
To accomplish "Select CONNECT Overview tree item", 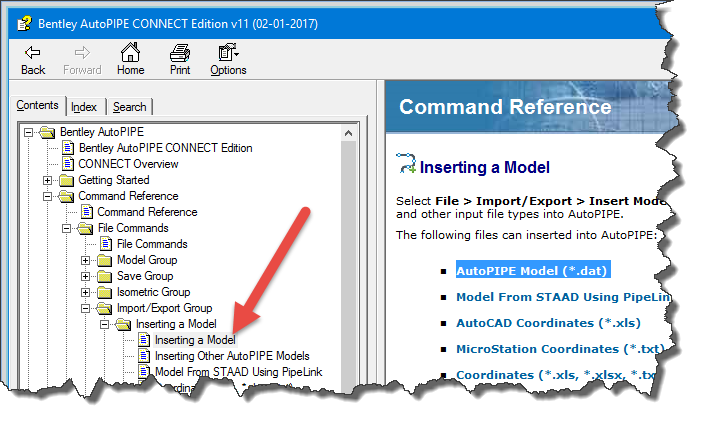I will [x=128, y=164].
